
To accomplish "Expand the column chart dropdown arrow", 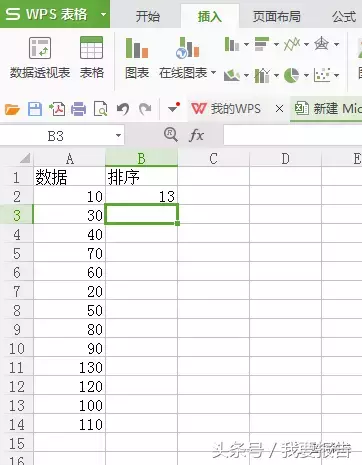I will click(246, 44).
